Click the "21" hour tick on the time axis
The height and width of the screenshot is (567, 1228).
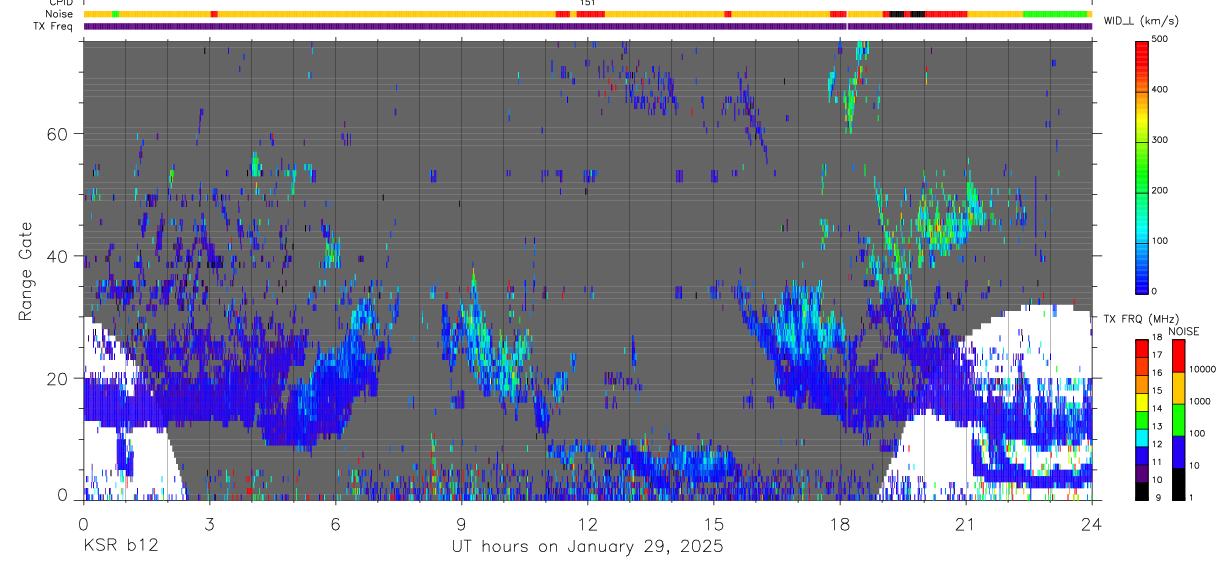[x=966, y=523]
